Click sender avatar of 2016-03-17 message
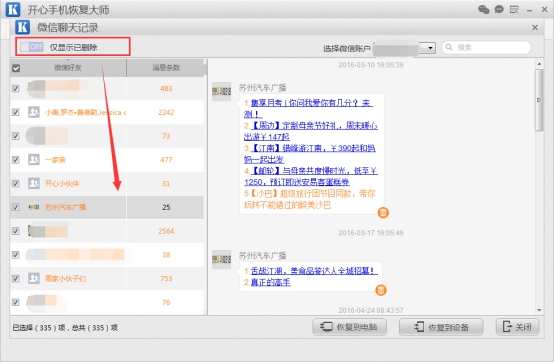The width and height of the screenshot is (554, 362). 222,260
